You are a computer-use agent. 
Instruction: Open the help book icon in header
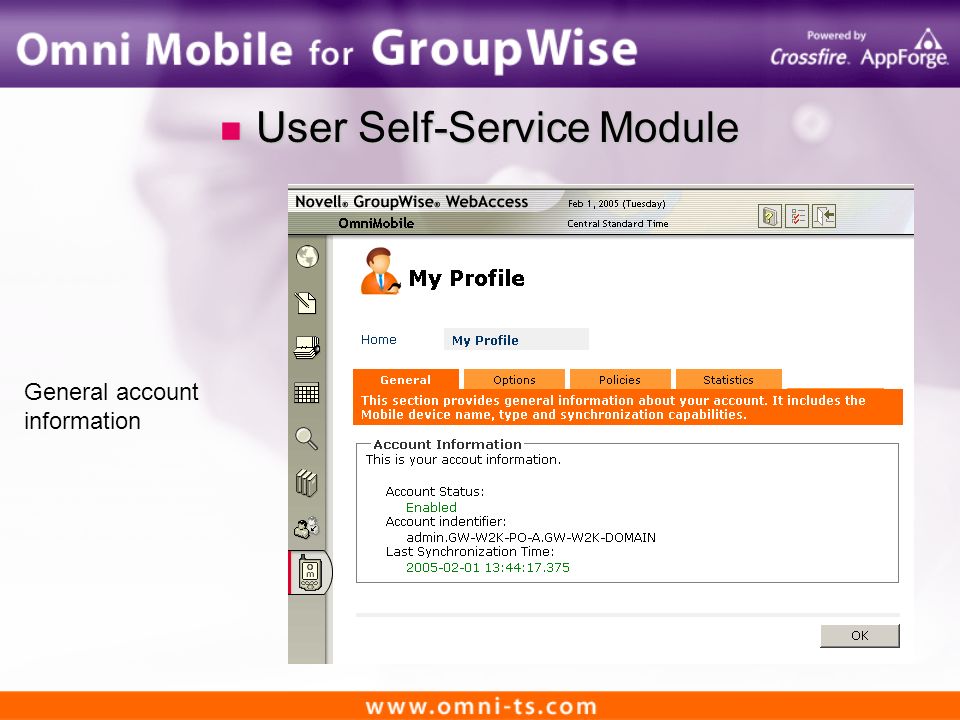tap(770, 216)
